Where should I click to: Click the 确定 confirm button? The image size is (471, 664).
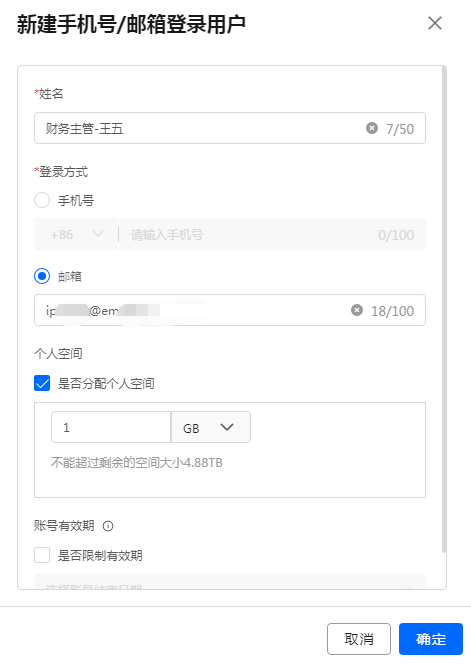[431, 639]
